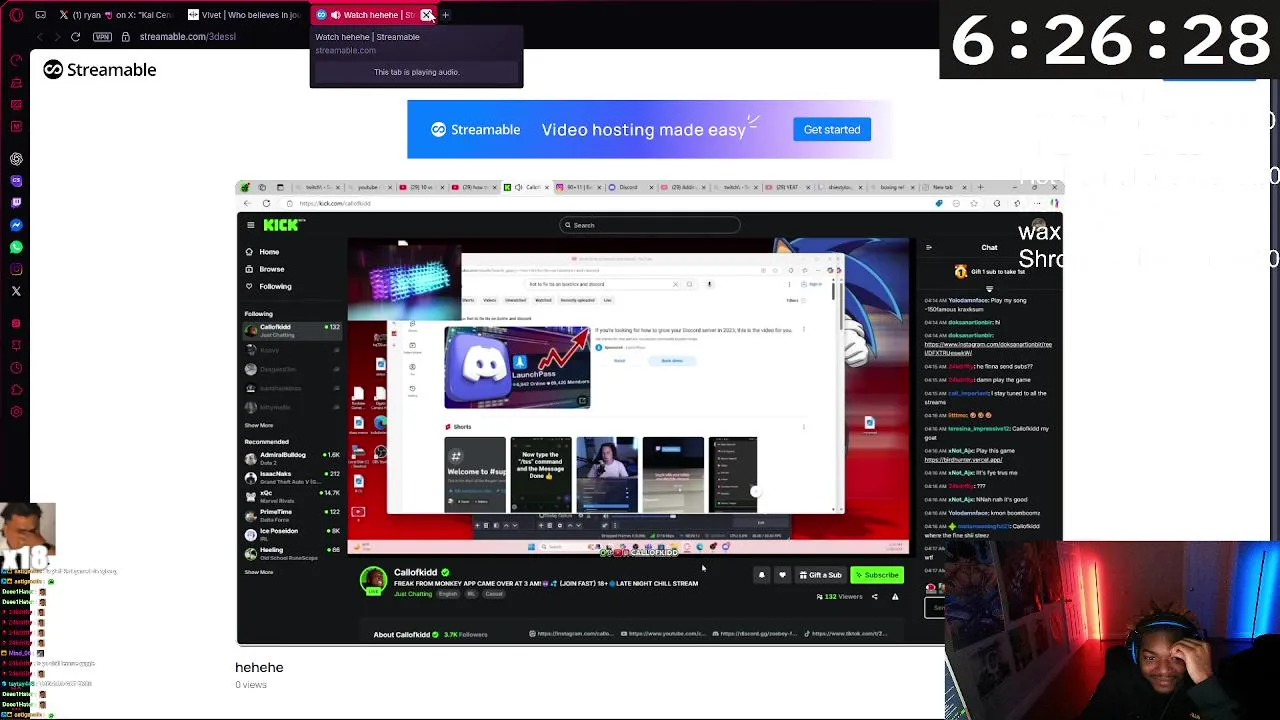Click the padlock site info icon
The height and width of the screenshot is (720, 1280).
tap(125, 37)
